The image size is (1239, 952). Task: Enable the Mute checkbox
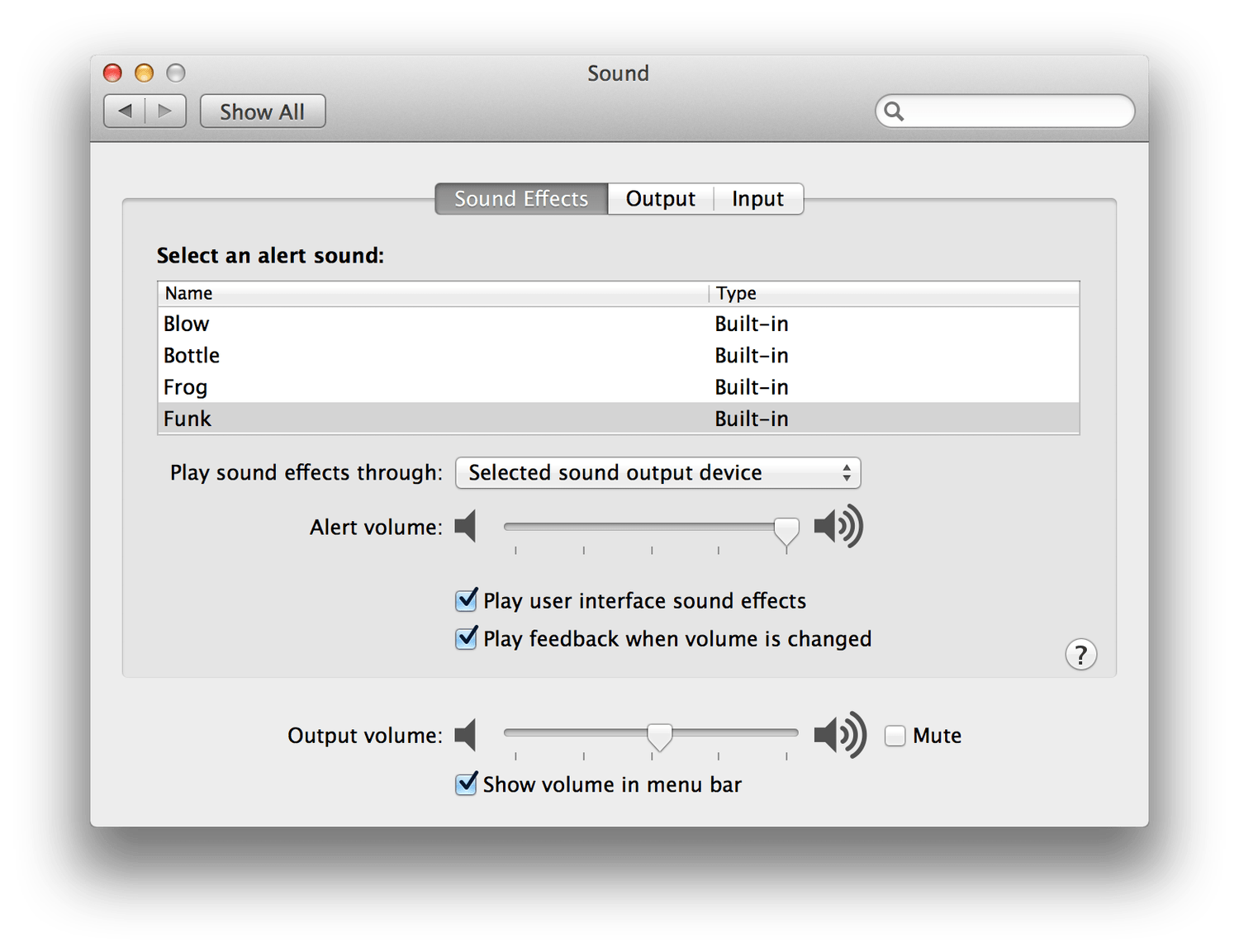click(895, 736)
